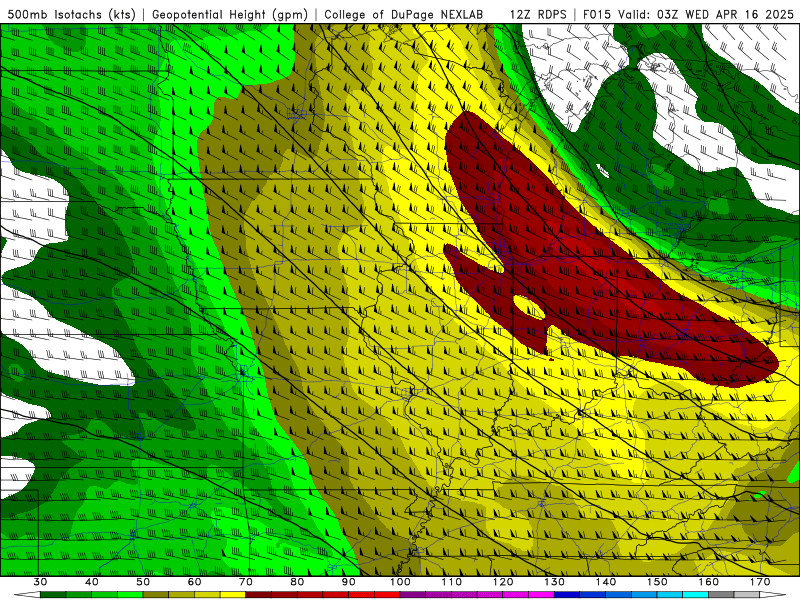The height and width of the screenshot is (600, 800).
Task: Click the 50 label on the color scale
Action: click(x=143, y=582)
